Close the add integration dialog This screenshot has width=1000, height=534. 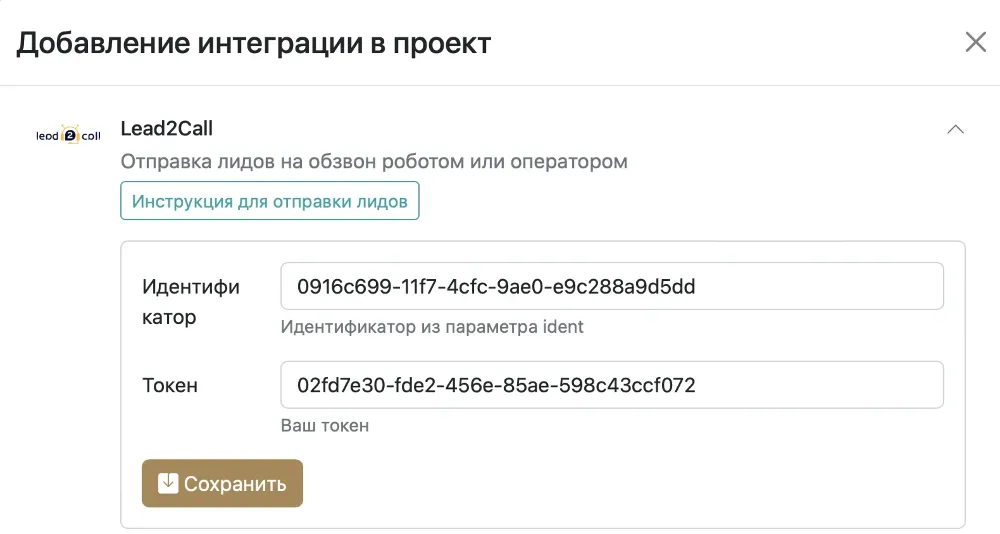point(975,42)
